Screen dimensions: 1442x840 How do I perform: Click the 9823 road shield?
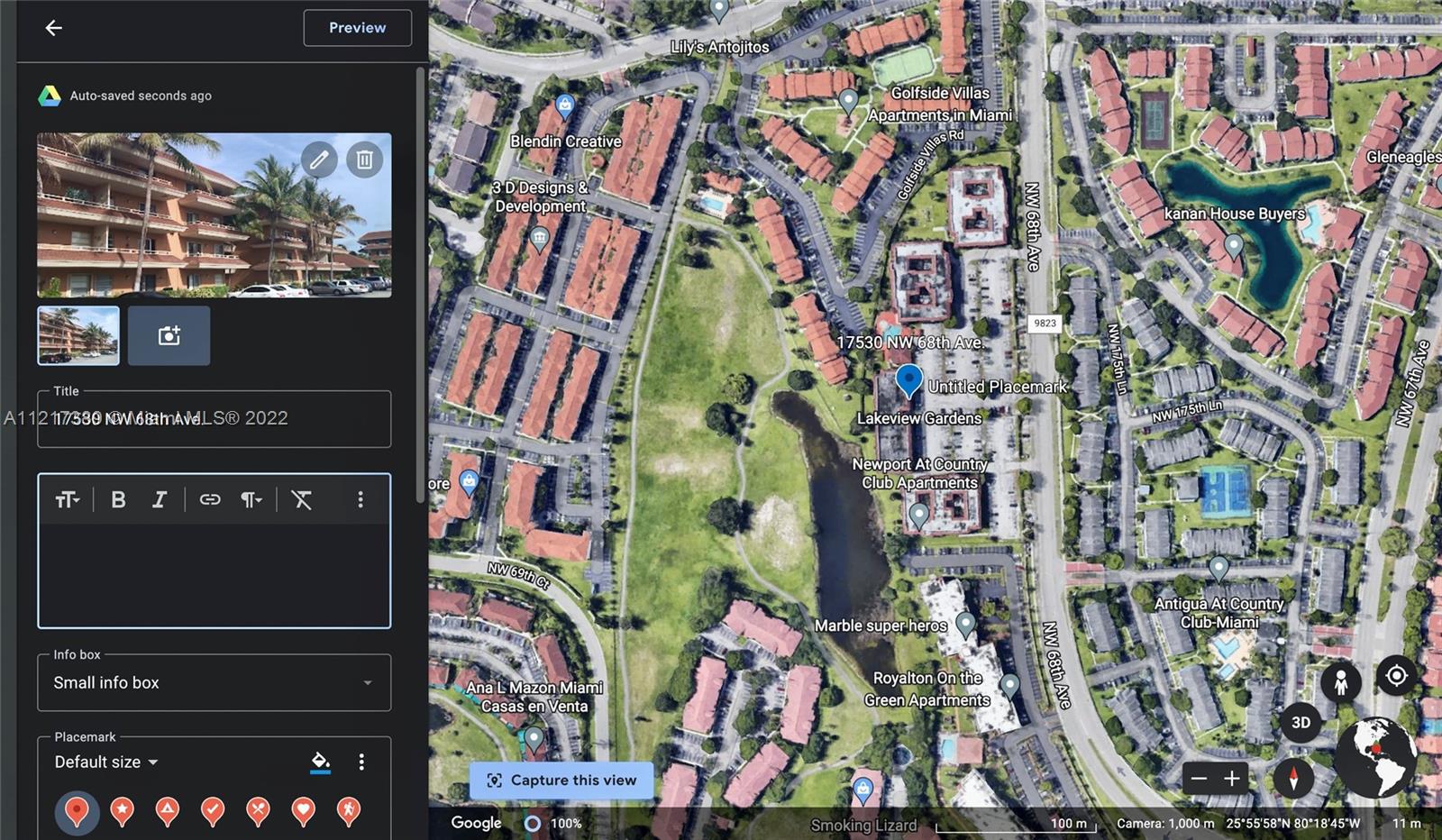tap(1045, 324)
